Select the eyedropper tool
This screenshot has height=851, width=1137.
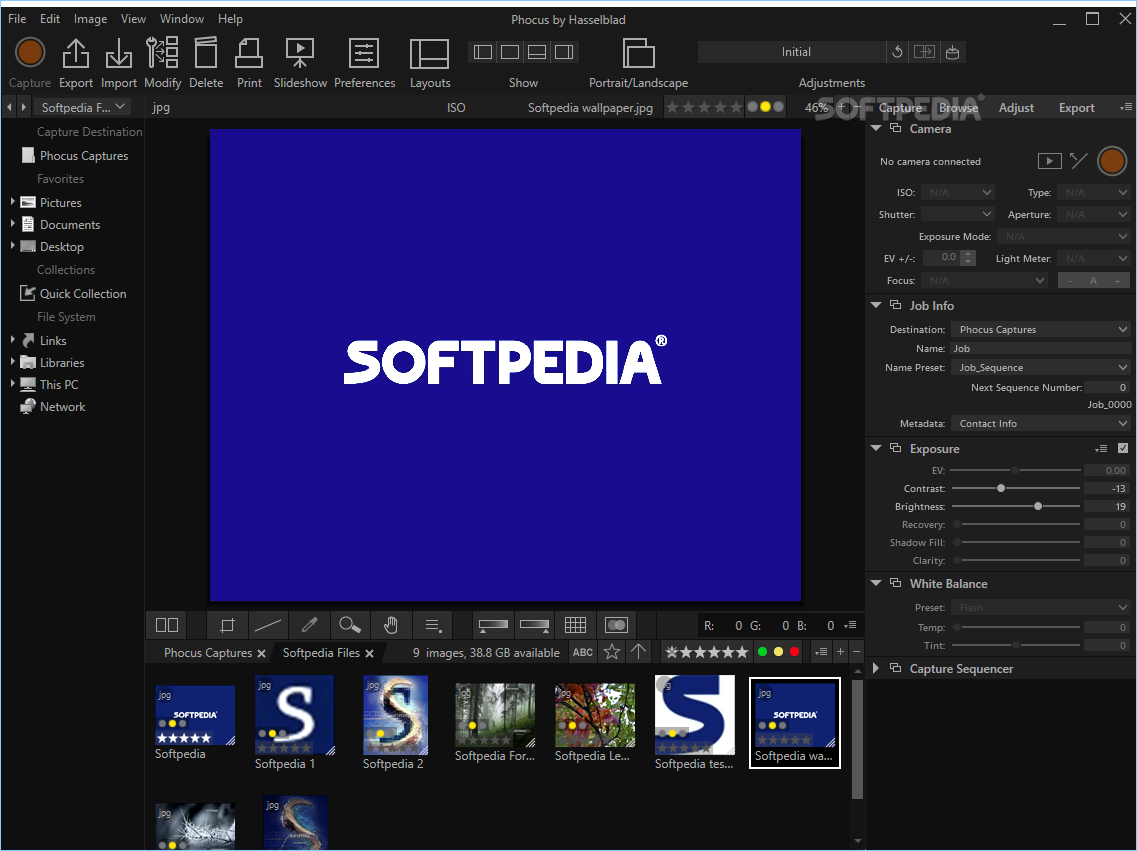tap(309, 625)
